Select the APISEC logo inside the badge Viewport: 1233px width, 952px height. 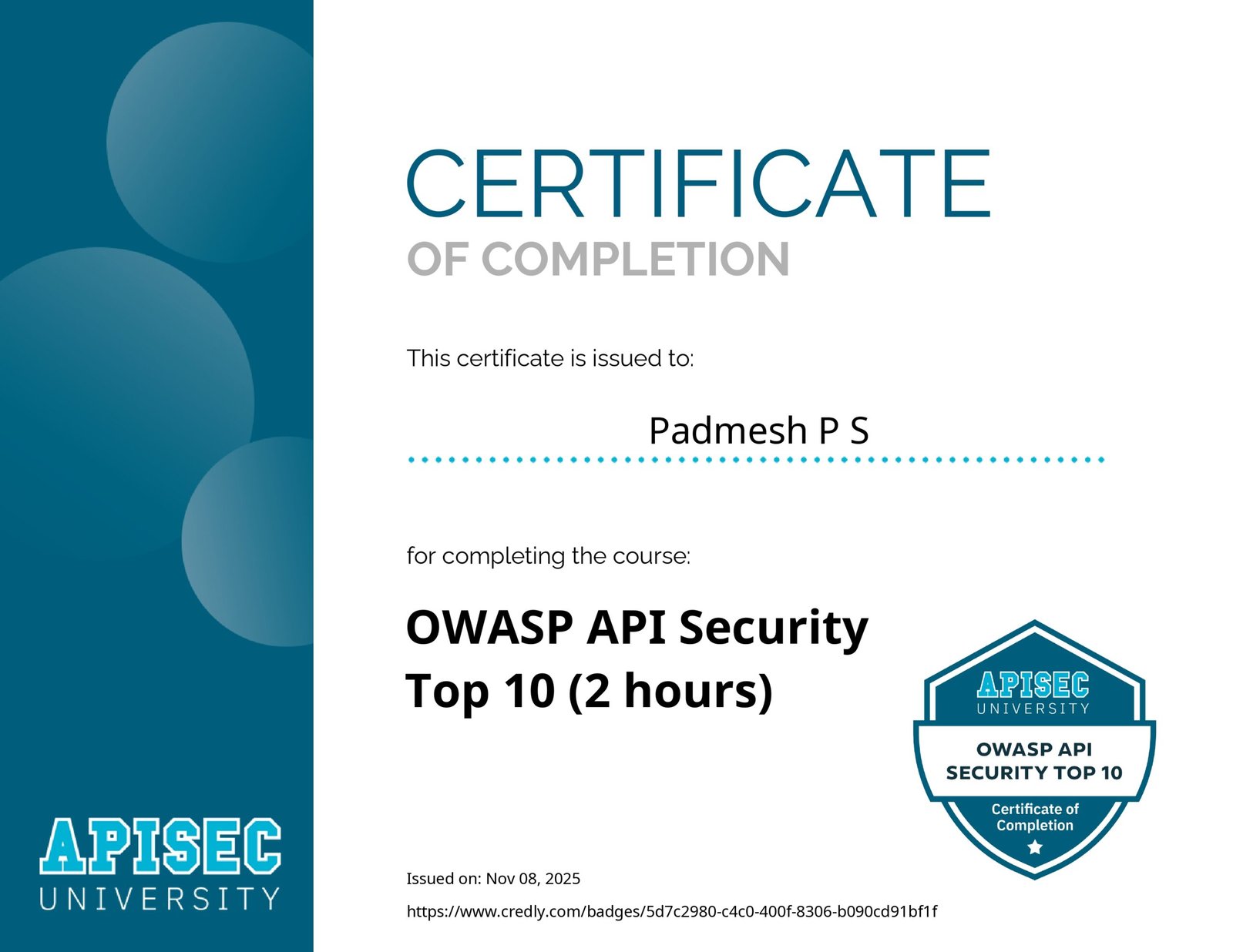1033,685
